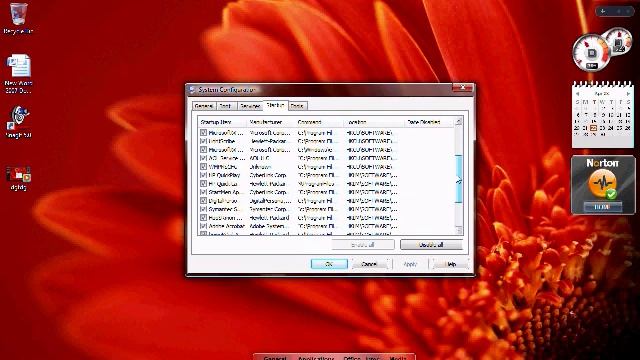Image resolution: width=640 pixels, height=360 pixels.
Task: Click the Apply button
Action: click(x=410, y=264)
